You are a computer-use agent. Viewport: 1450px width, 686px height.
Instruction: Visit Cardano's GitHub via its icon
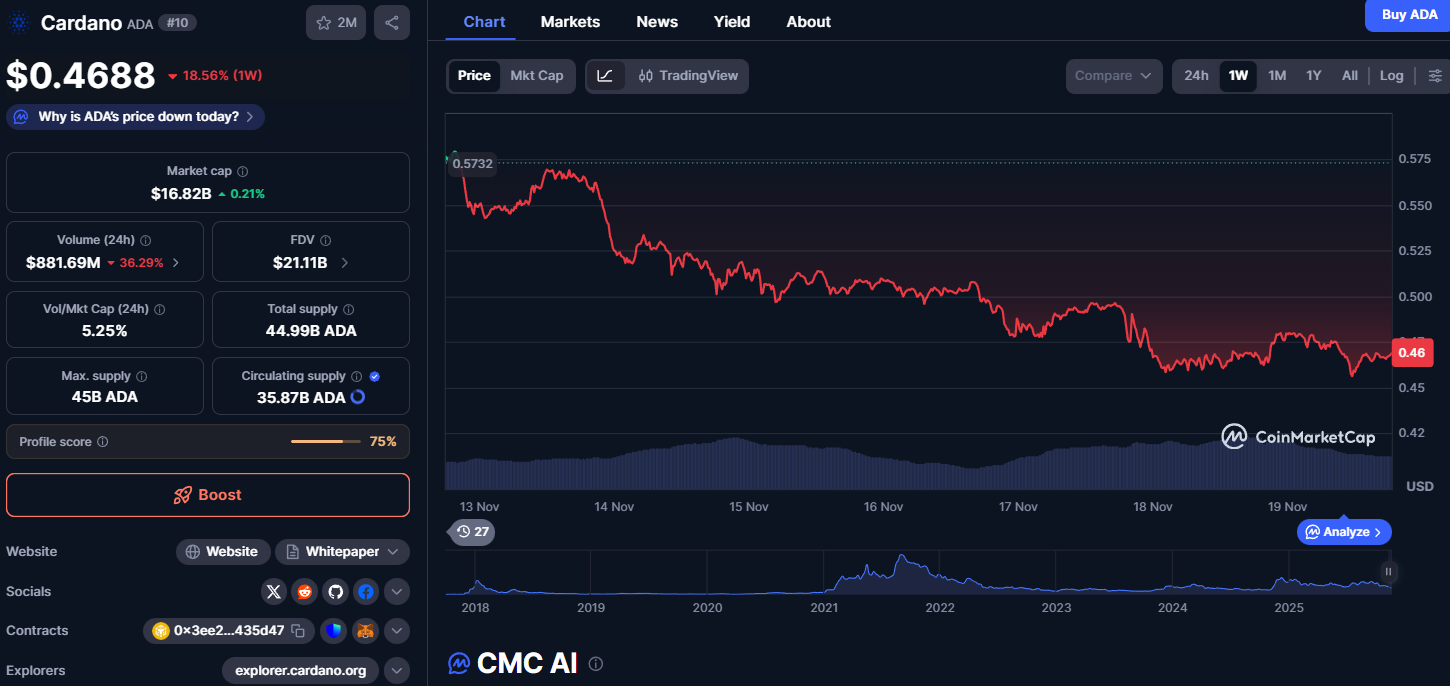pyautogui.click(x=335, y=591)
